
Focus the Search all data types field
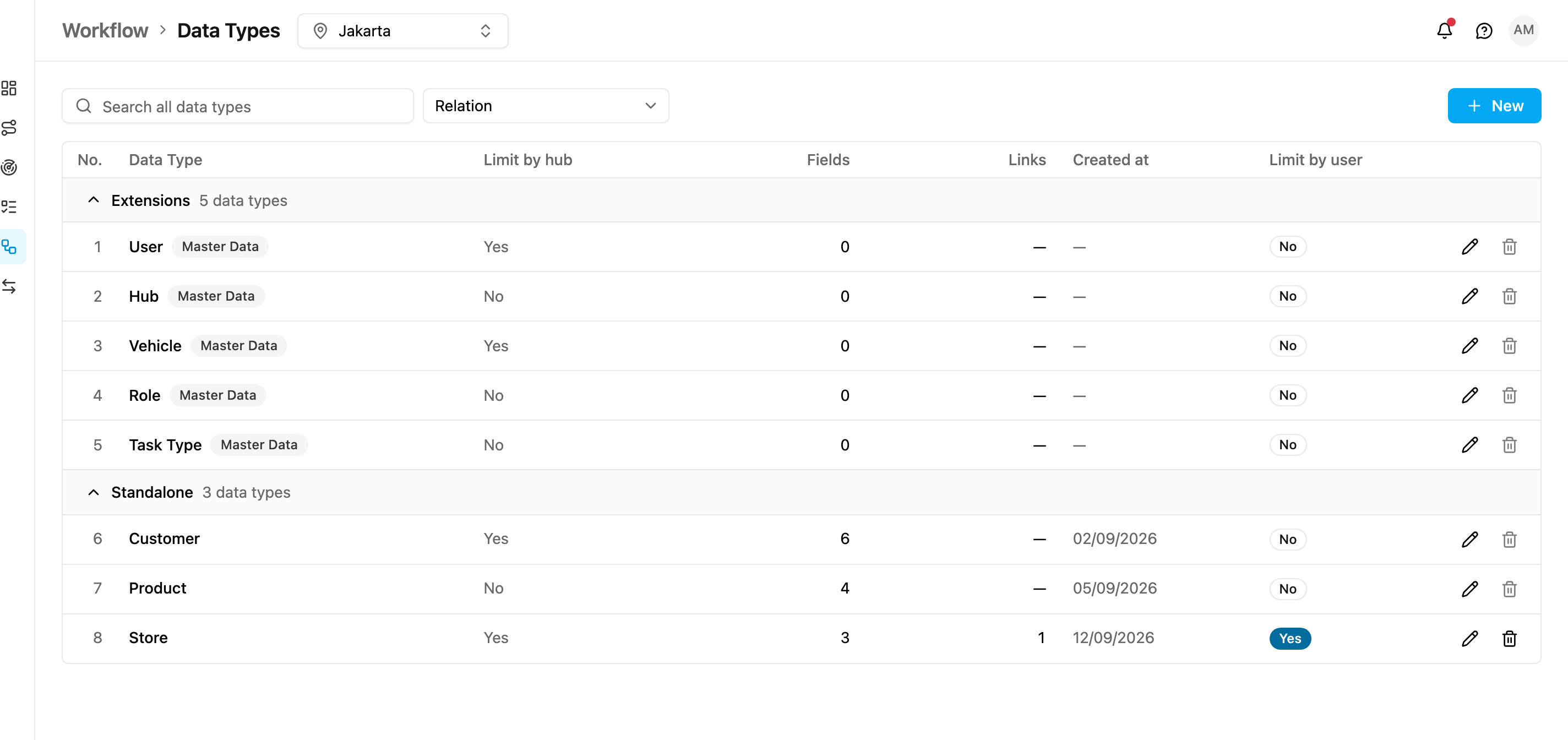tap(237, 106)
